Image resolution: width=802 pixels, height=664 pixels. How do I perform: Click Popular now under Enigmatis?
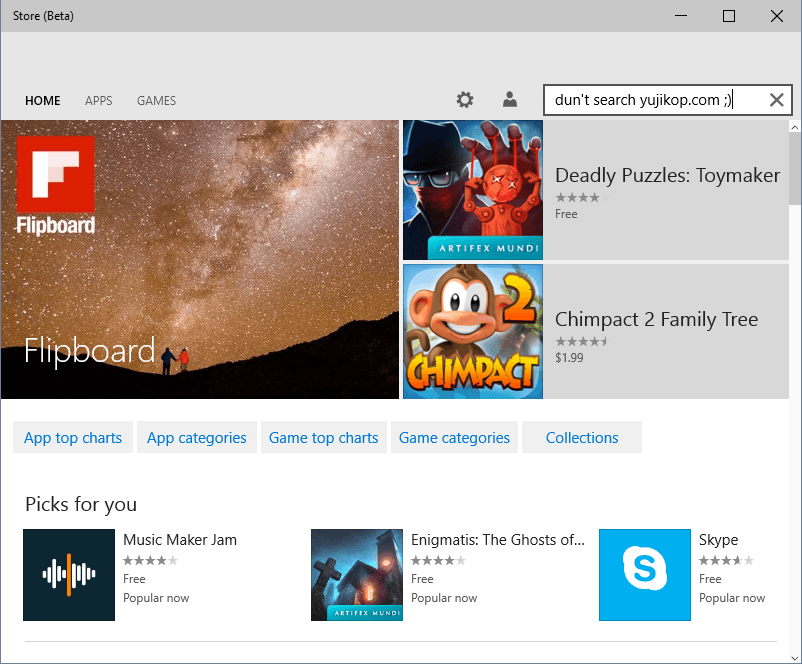click(444, 598)
